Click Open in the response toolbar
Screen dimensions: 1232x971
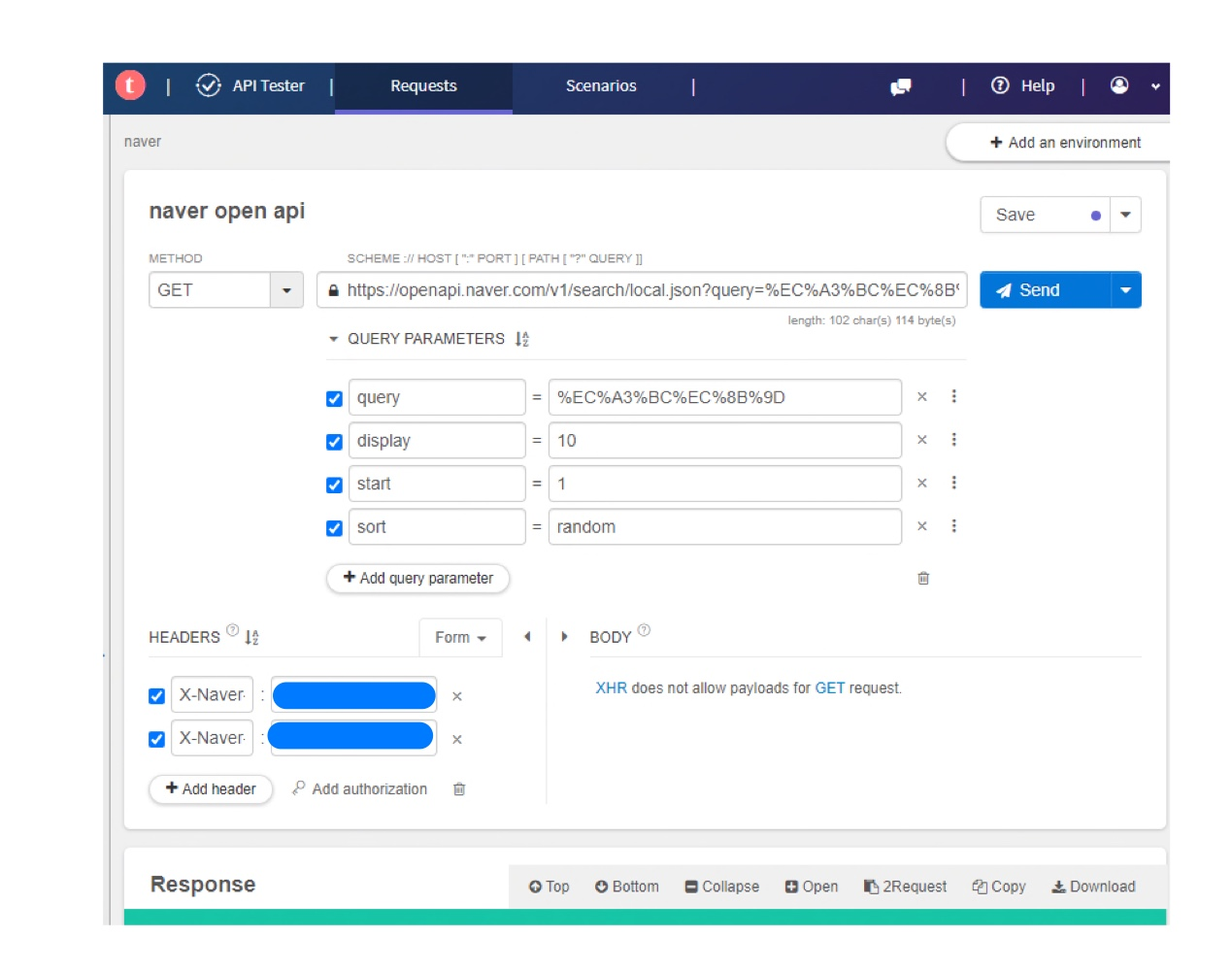pyautogui.click(x=812, y=887)
